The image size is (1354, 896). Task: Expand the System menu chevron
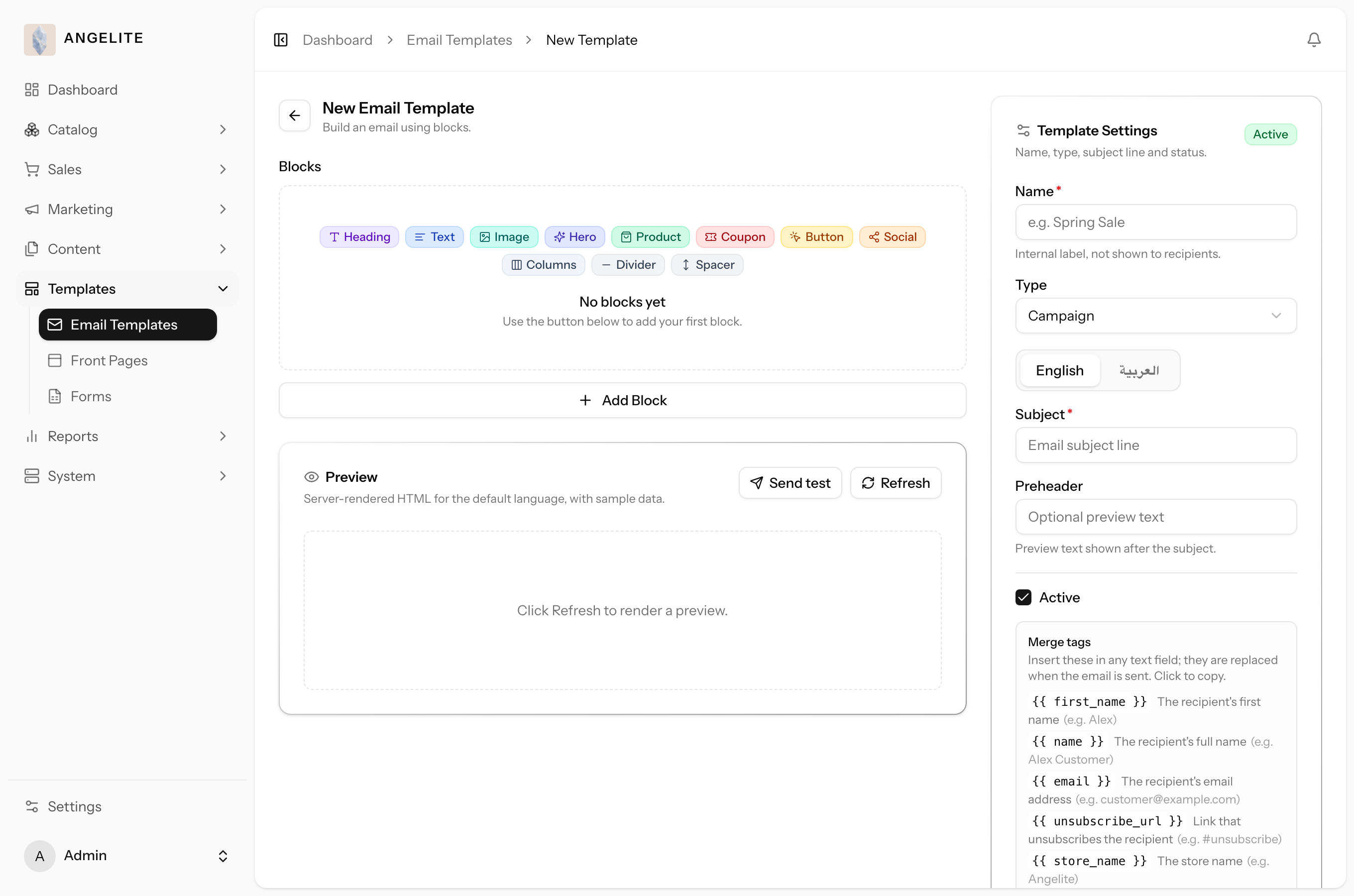point(223,476)
